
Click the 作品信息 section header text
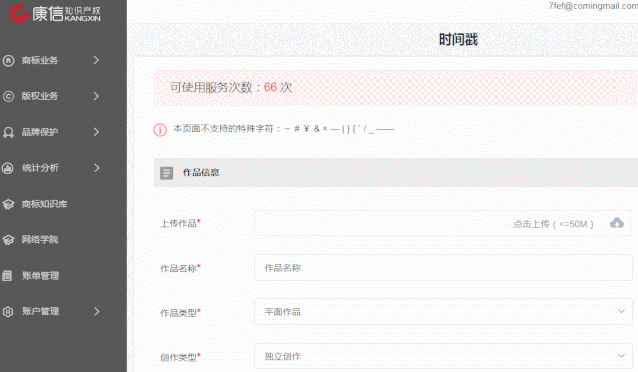[201, 173]
